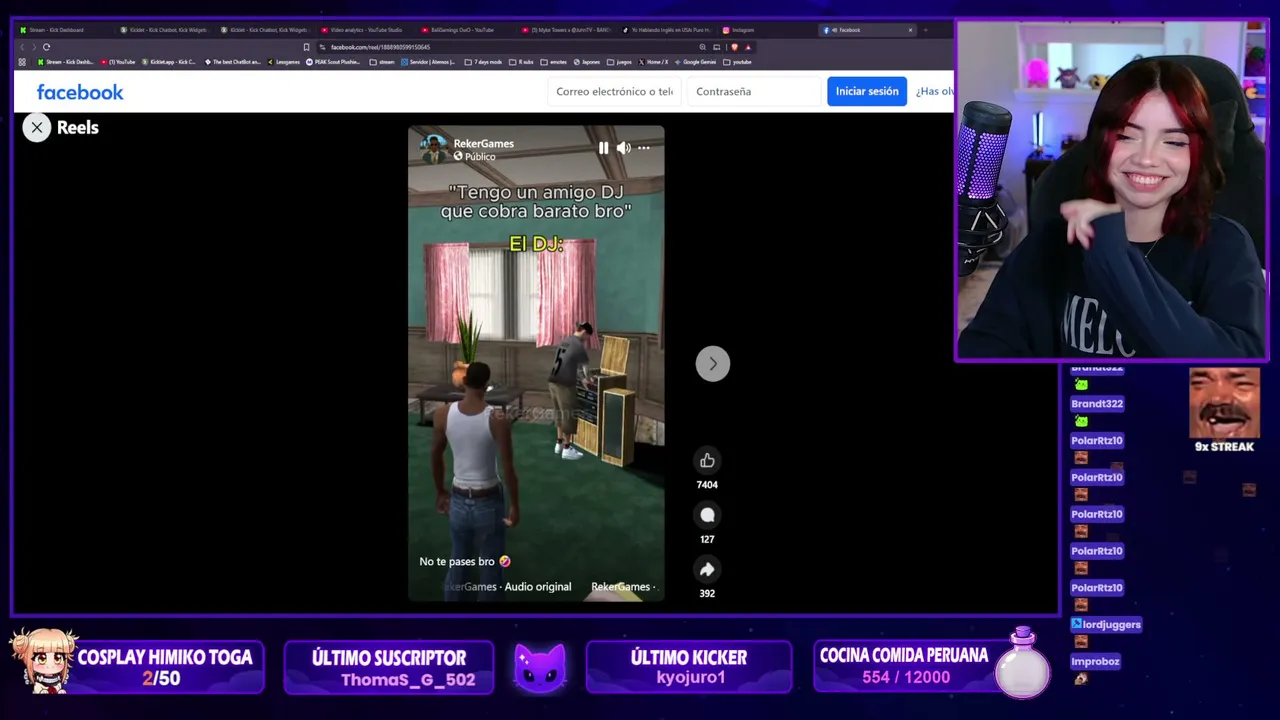Open the Lessgames bookmark
This screenshot has height=720, width=1280.
pos(283,62)
